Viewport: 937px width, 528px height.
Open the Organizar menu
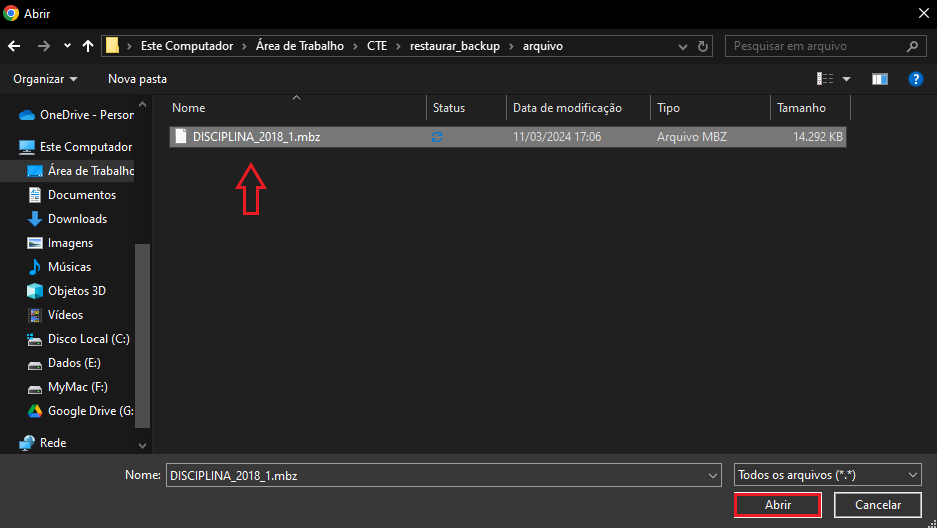(45, 78)
